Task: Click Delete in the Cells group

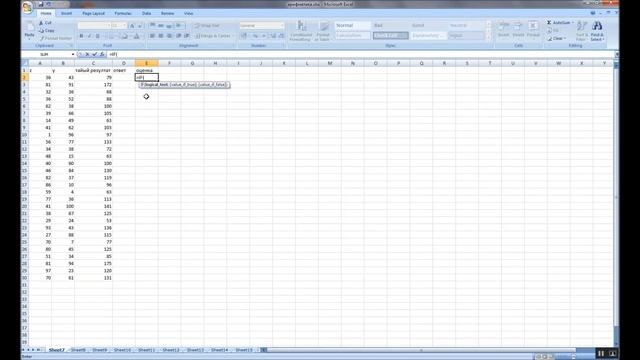Action: 518,31
